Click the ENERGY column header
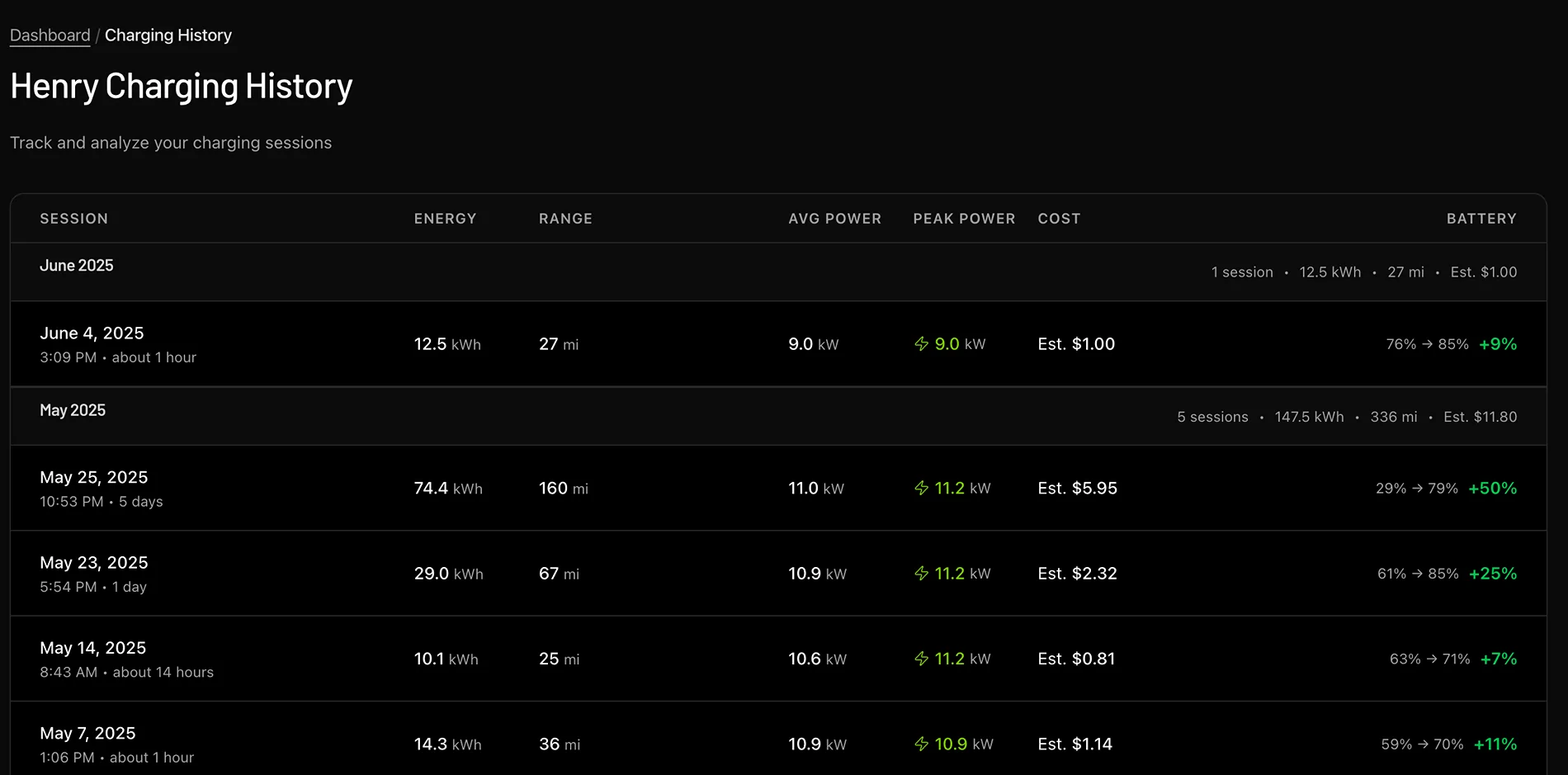The image size is (1568, 775). coord(446,219)
